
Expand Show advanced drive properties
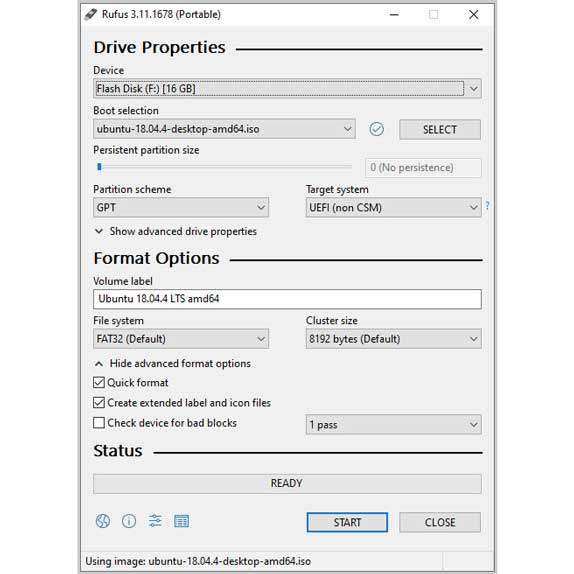coord(176,231)
